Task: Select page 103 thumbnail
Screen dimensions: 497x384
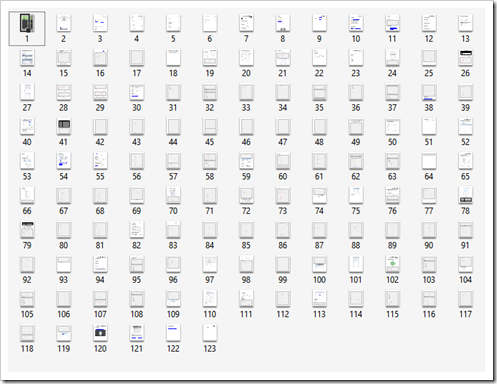Action: point(429,264)
